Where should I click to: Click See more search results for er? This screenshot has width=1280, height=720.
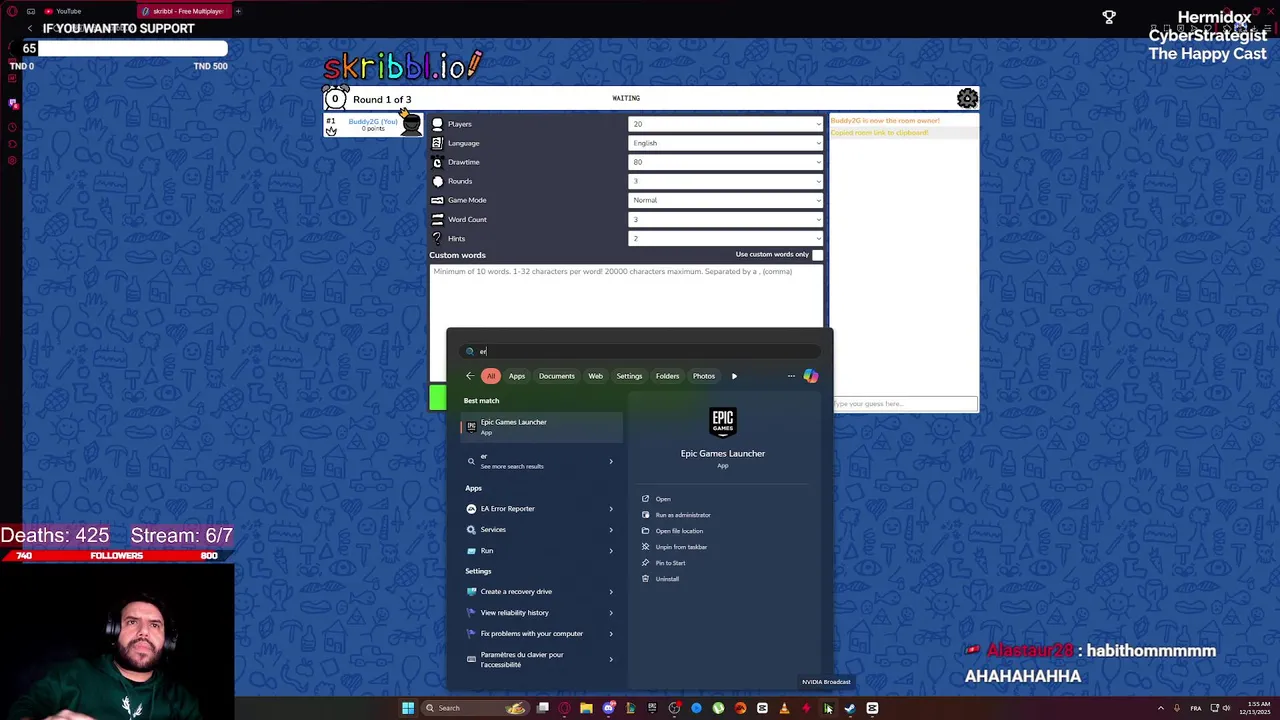click(541, 461)
